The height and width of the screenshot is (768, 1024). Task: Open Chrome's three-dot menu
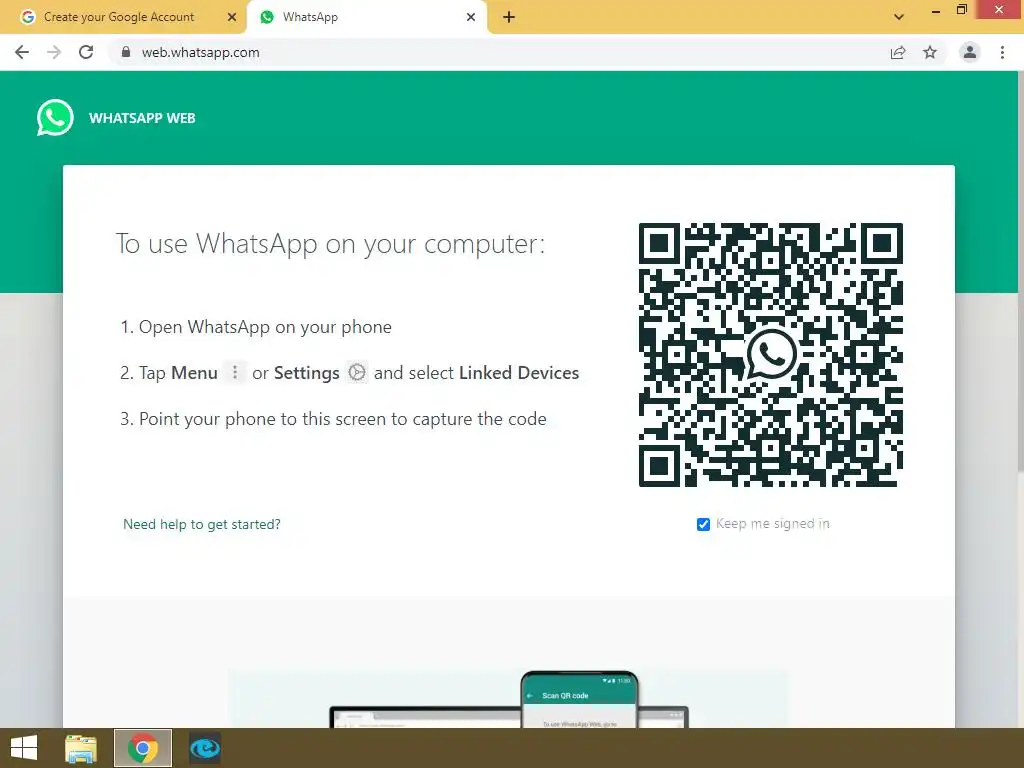1002,52
